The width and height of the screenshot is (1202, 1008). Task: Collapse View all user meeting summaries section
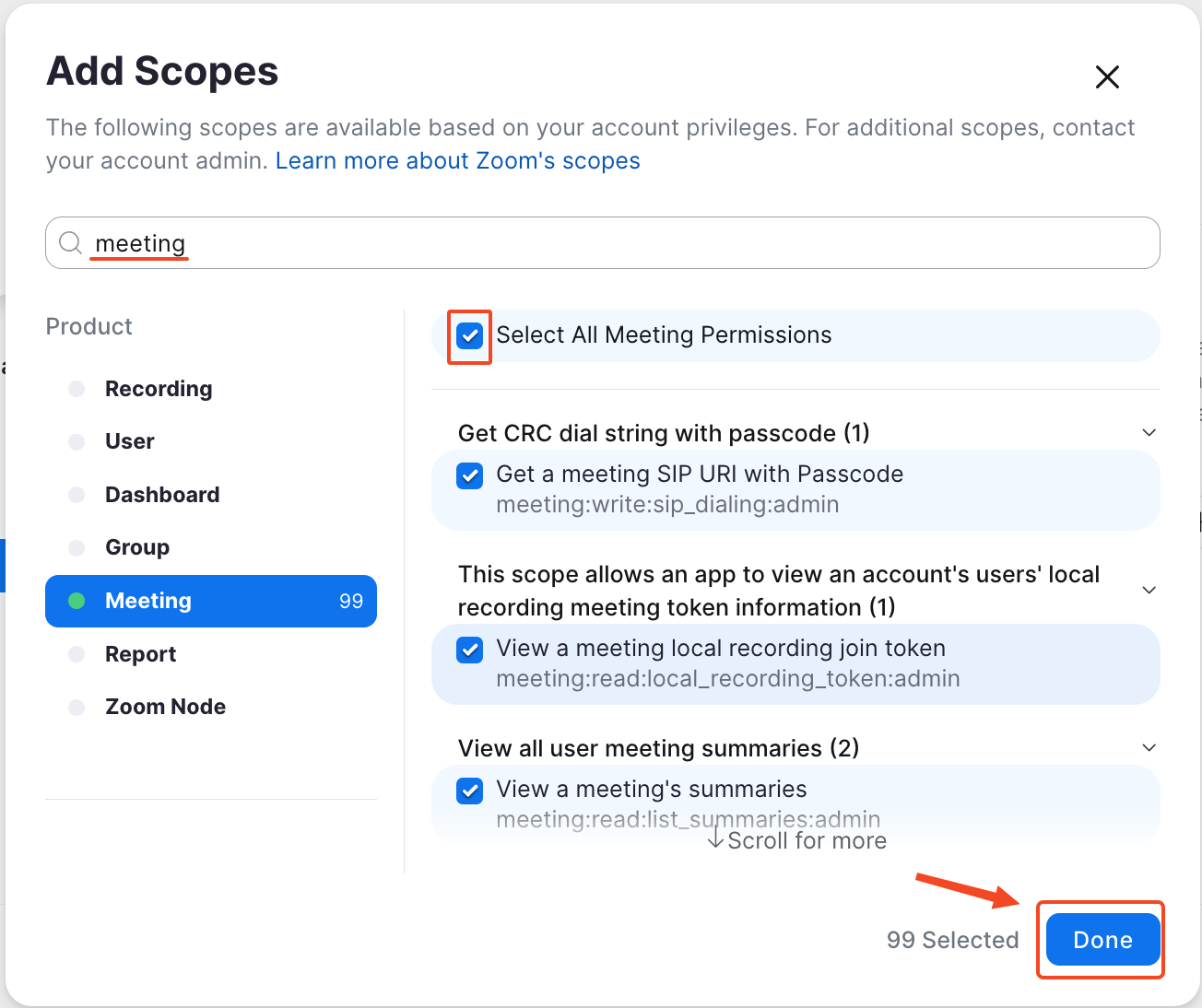(x=1149, y=748)
